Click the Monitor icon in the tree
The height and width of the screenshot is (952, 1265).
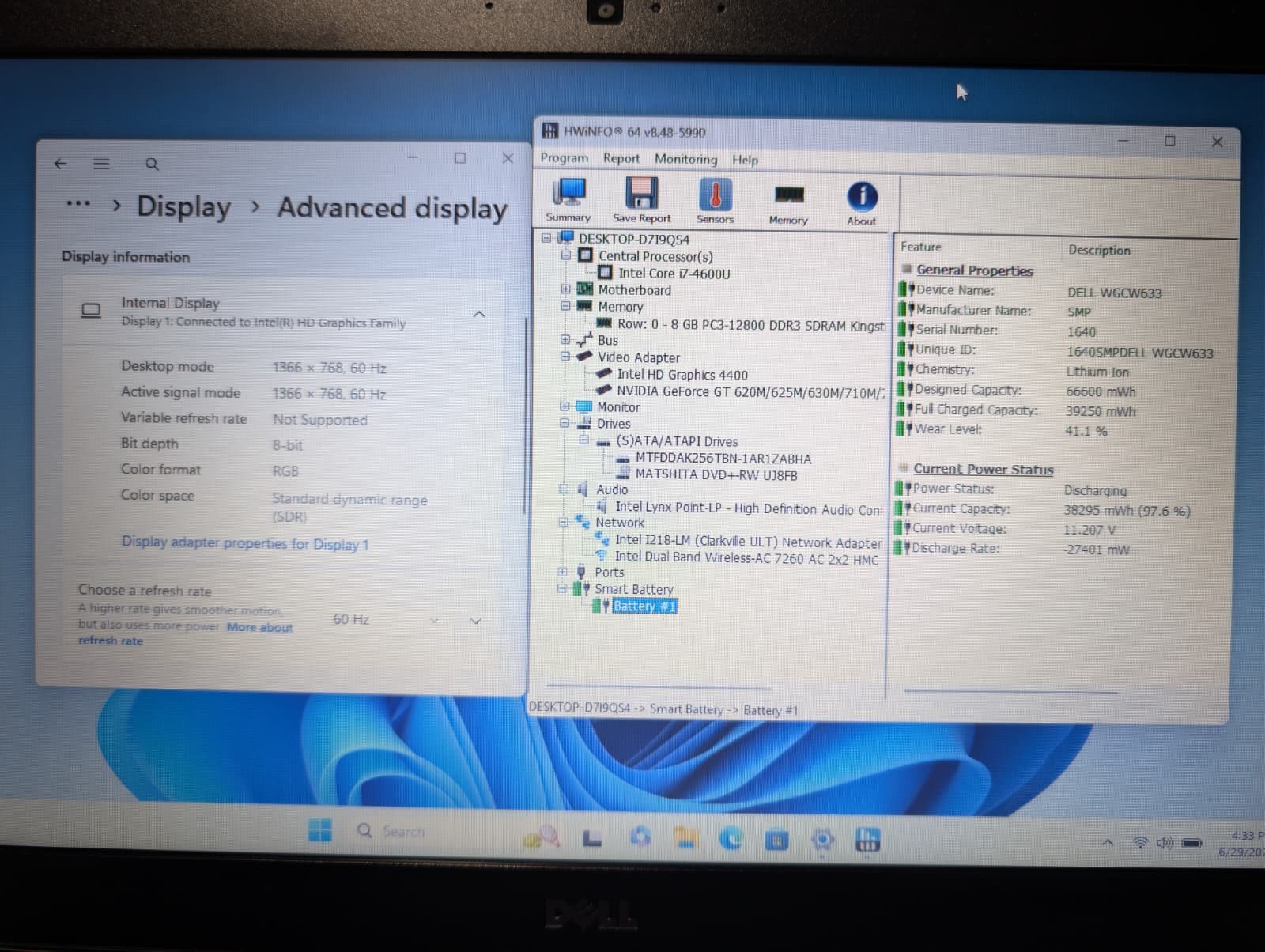584,406
